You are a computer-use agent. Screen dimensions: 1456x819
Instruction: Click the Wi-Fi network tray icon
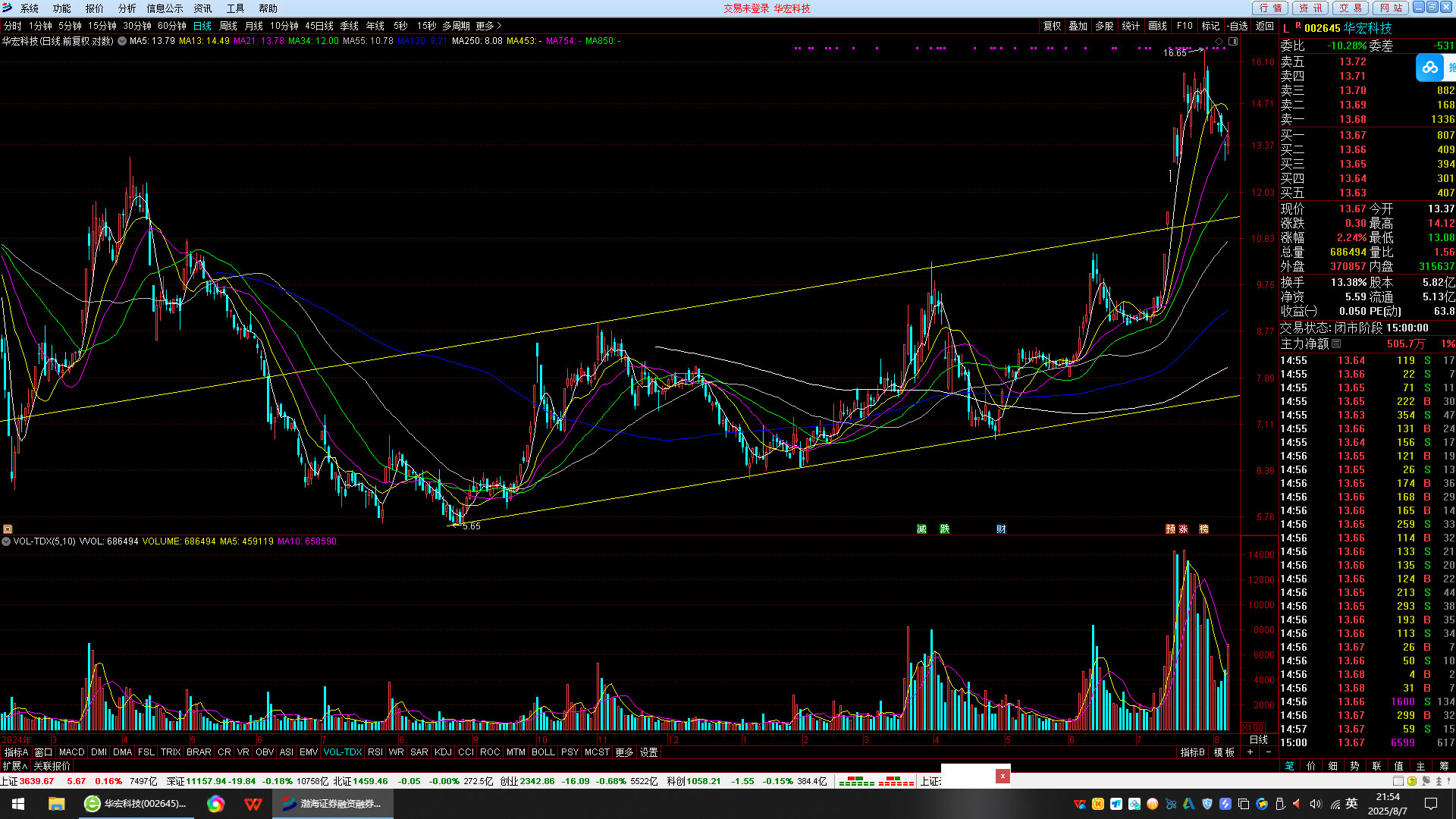1335,804
